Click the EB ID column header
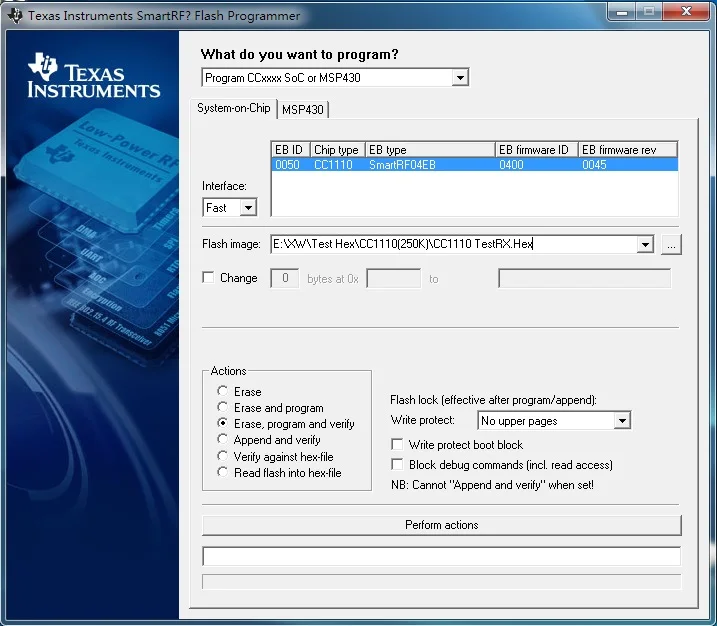This screenshot has height=626, width=717. [x=290, y=150]
